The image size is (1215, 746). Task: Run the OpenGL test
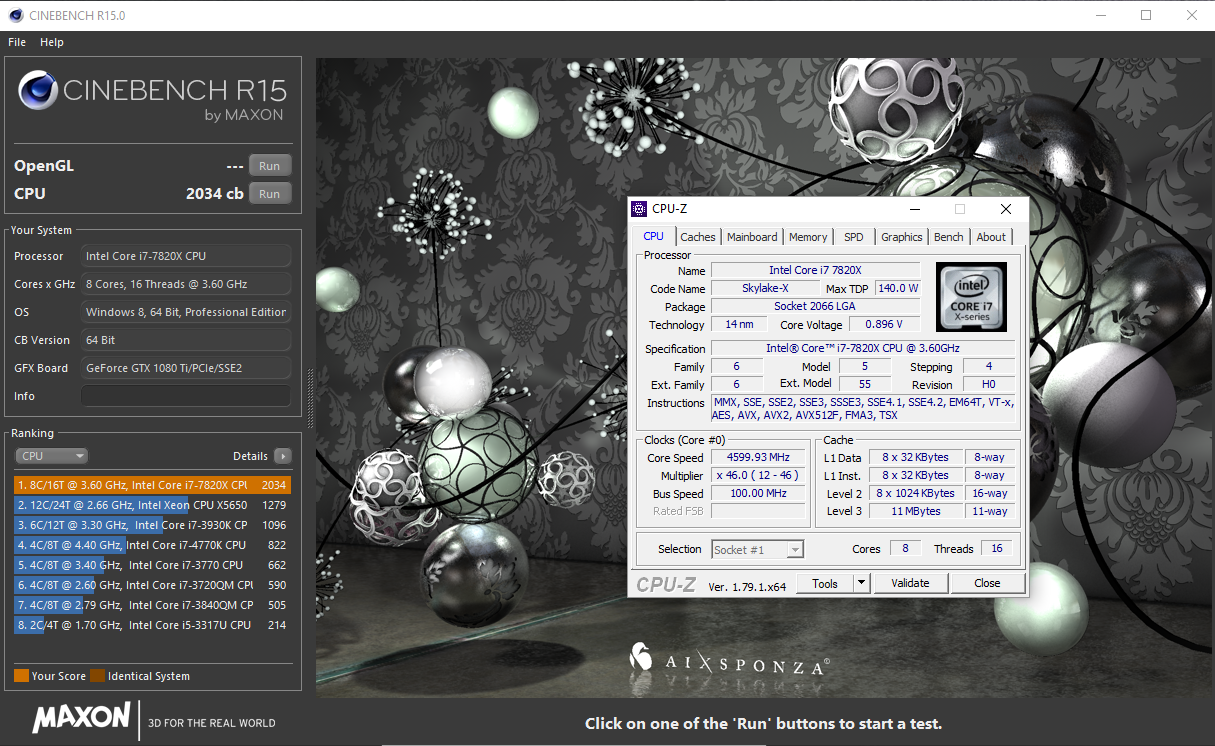(x=270, y=166)
